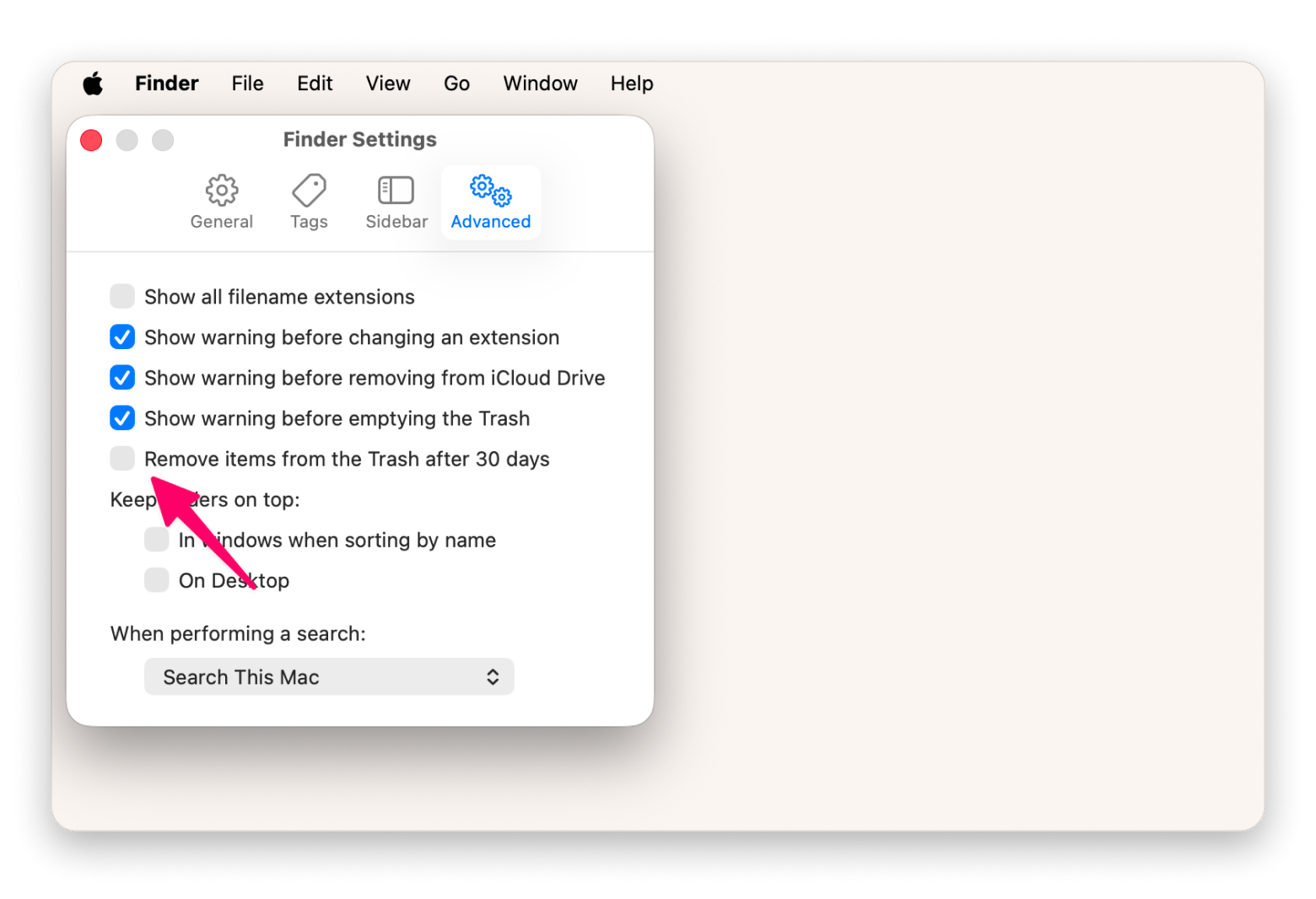
Task: Disable warning before changing an extension
Action: tap(122, 336)
